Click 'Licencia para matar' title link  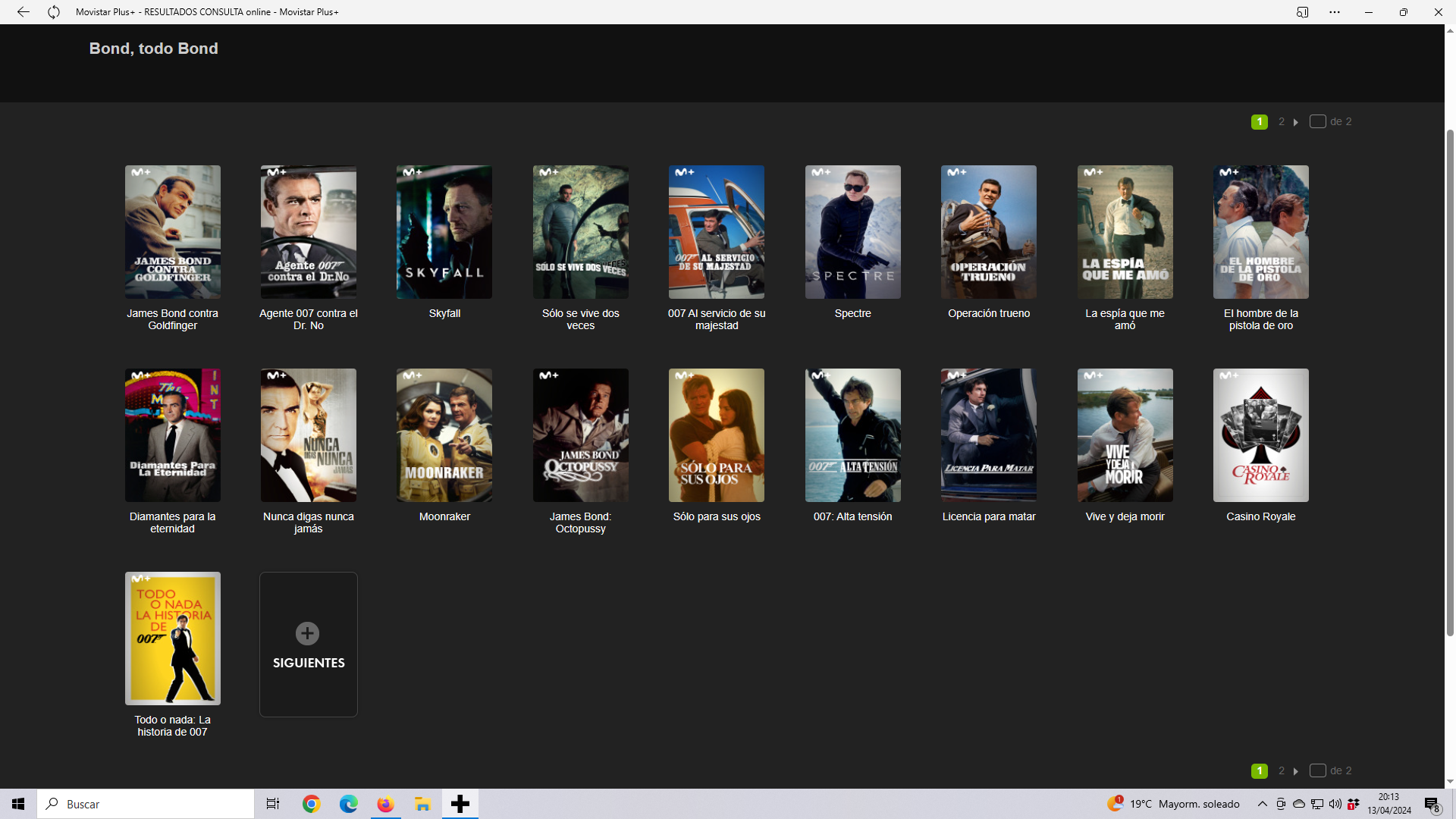point(989,516)
